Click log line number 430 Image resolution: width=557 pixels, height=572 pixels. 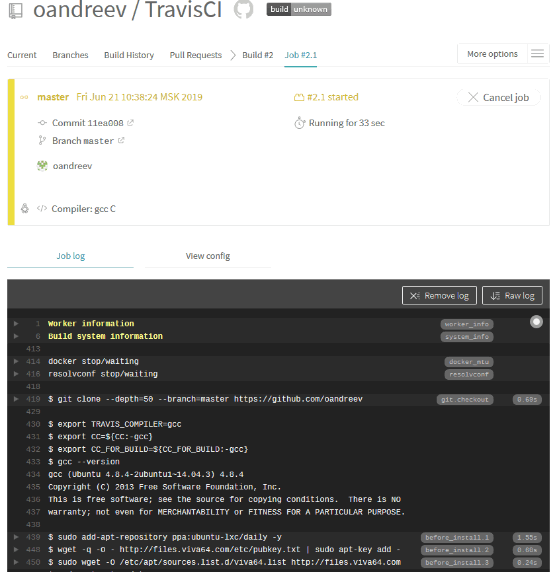point(33,424)
